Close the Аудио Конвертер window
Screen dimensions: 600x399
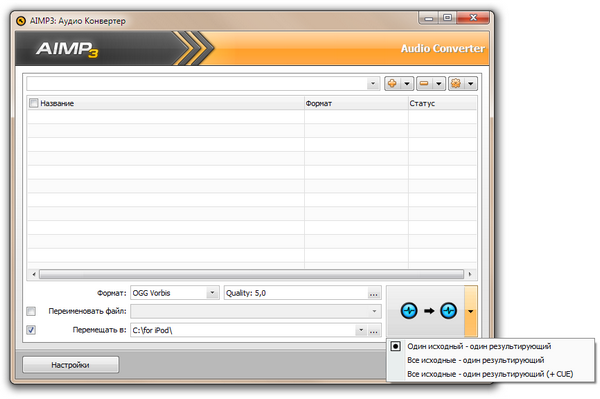[x=473, y=18]
